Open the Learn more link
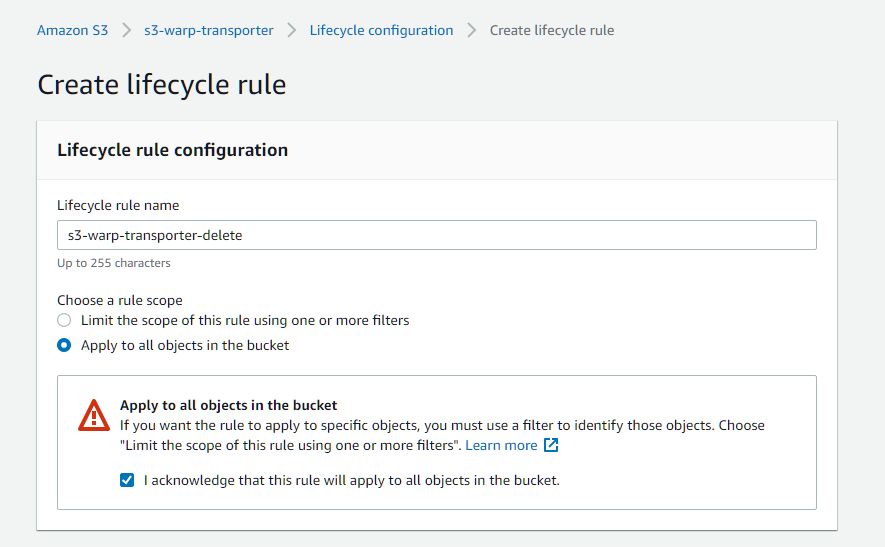The height and width of the screenshot is (547, 885). (x=501, y=445)
